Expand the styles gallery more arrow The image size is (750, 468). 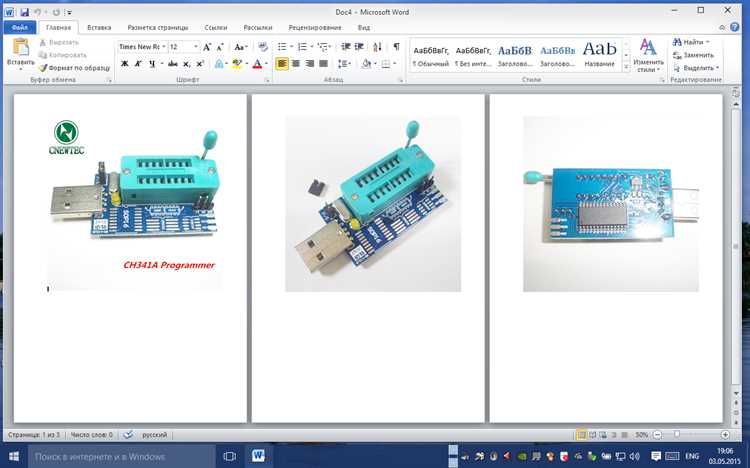626,68
